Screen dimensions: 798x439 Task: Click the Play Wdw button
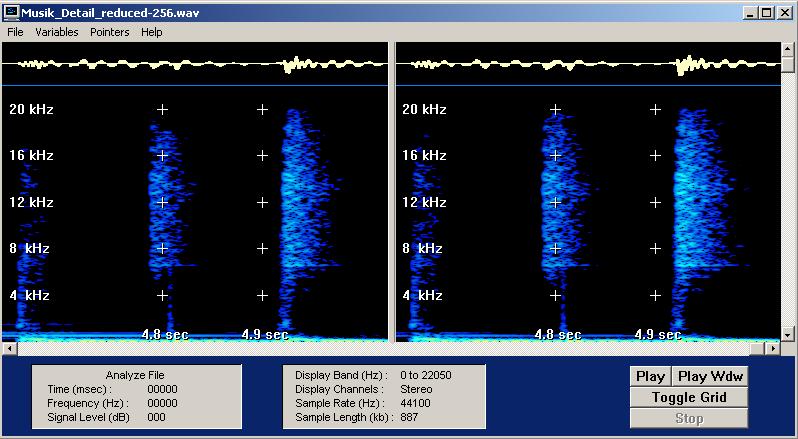click(x=710, y=376)
